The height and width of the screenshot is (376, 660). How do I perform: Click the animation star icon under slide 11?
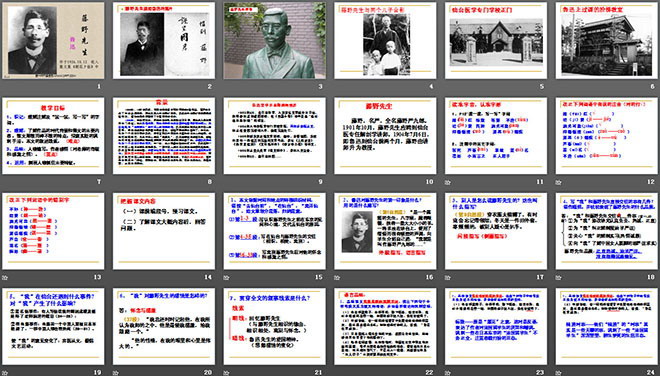447,182
